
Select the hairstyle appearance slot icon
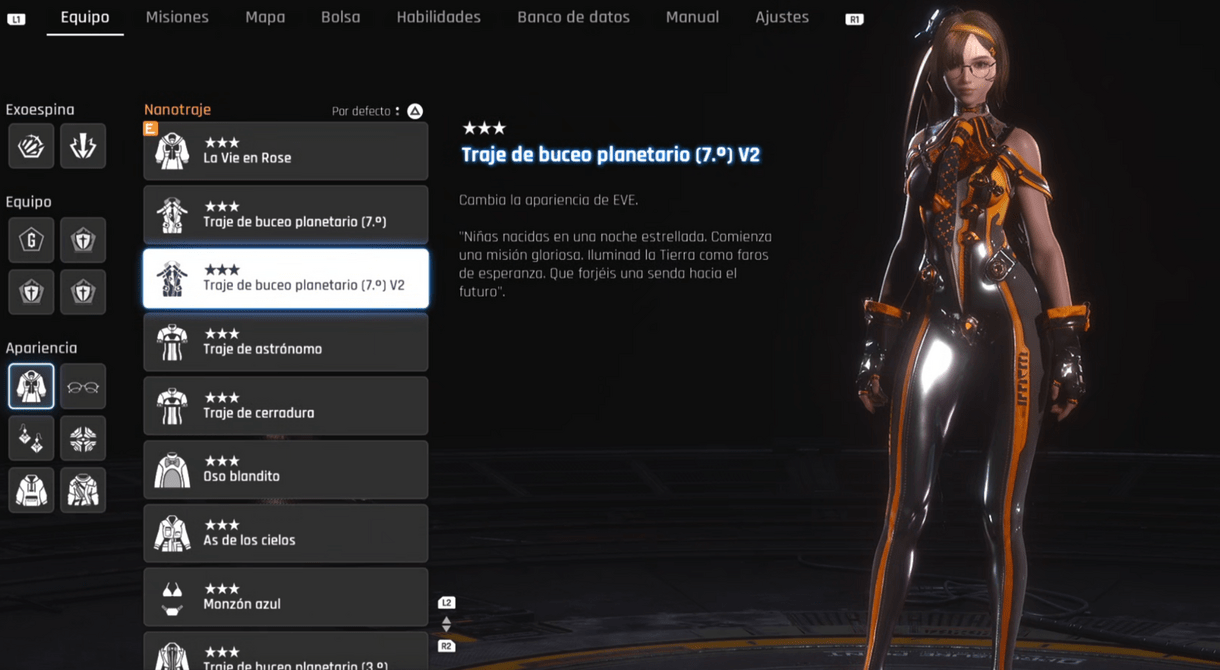point(83,438)
